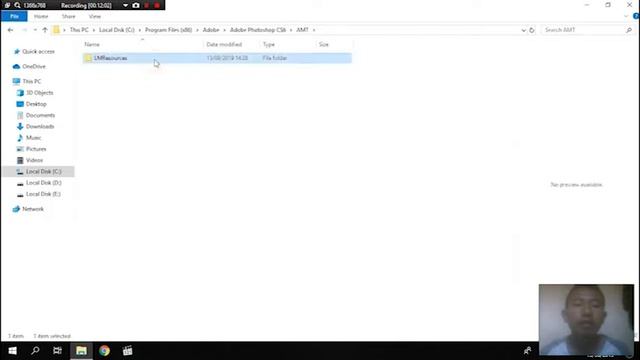Open the clapperboard video app on taskbar

pos(127,351)
